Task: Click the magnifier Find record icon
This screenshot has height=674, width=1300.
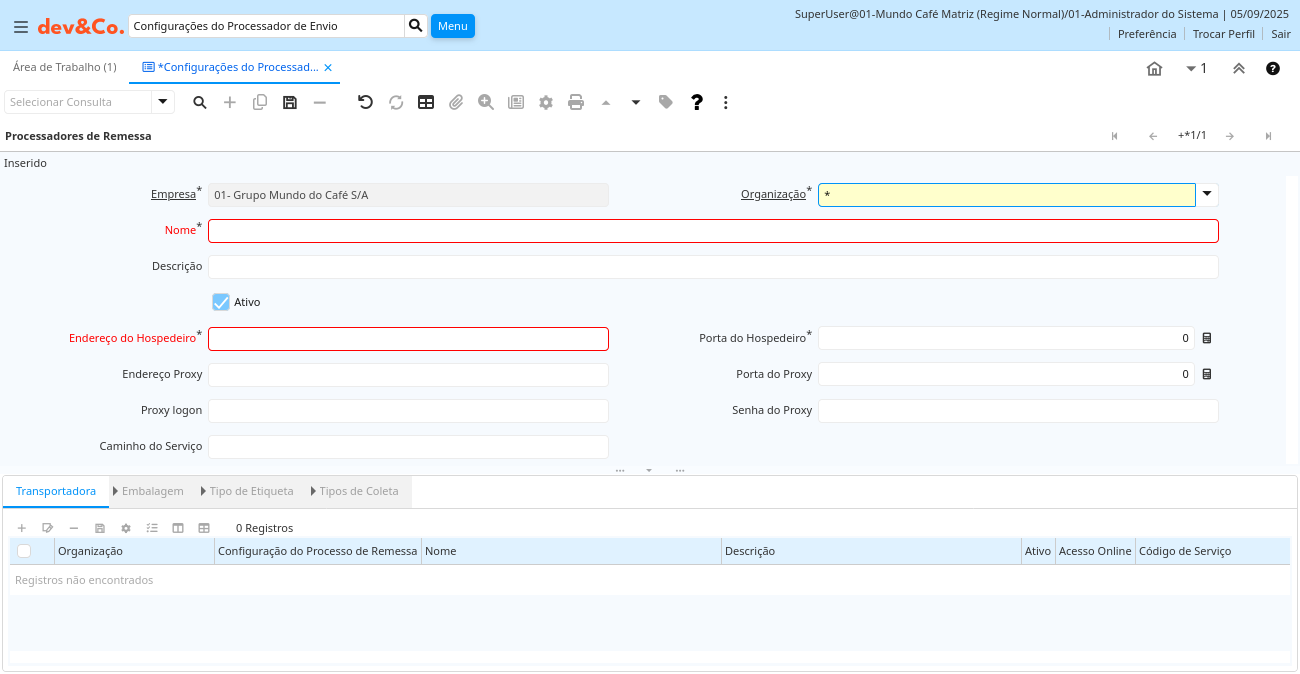Action: coord(200,102)
